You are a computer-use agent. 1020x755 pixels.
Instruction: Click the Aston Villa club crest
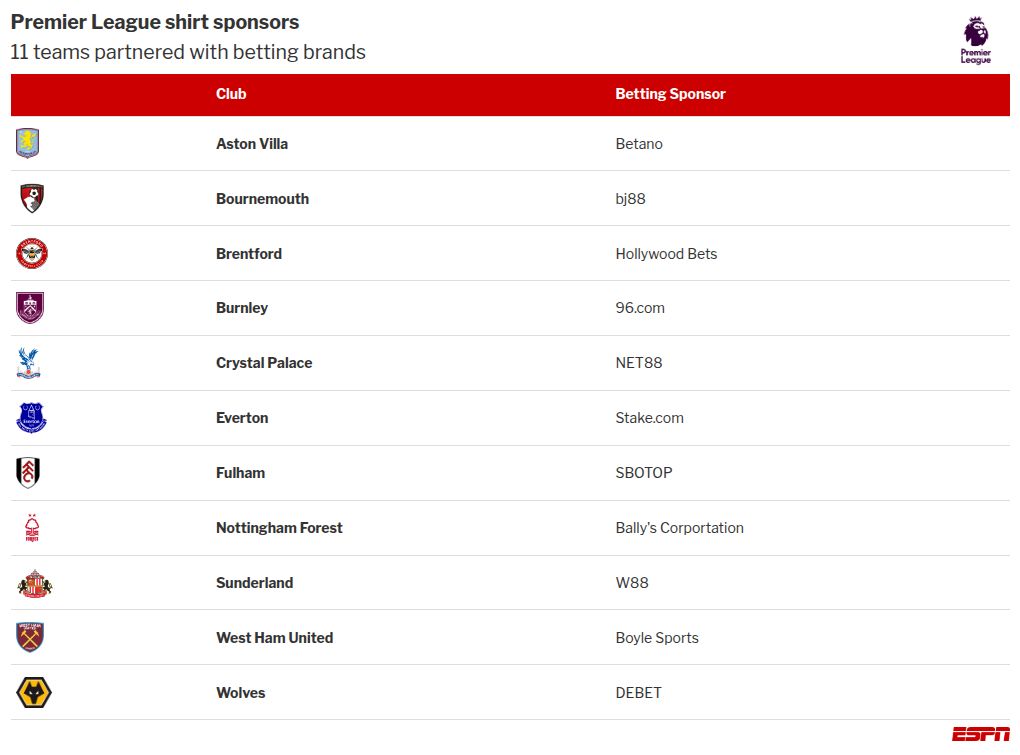(x=28, y=144)
